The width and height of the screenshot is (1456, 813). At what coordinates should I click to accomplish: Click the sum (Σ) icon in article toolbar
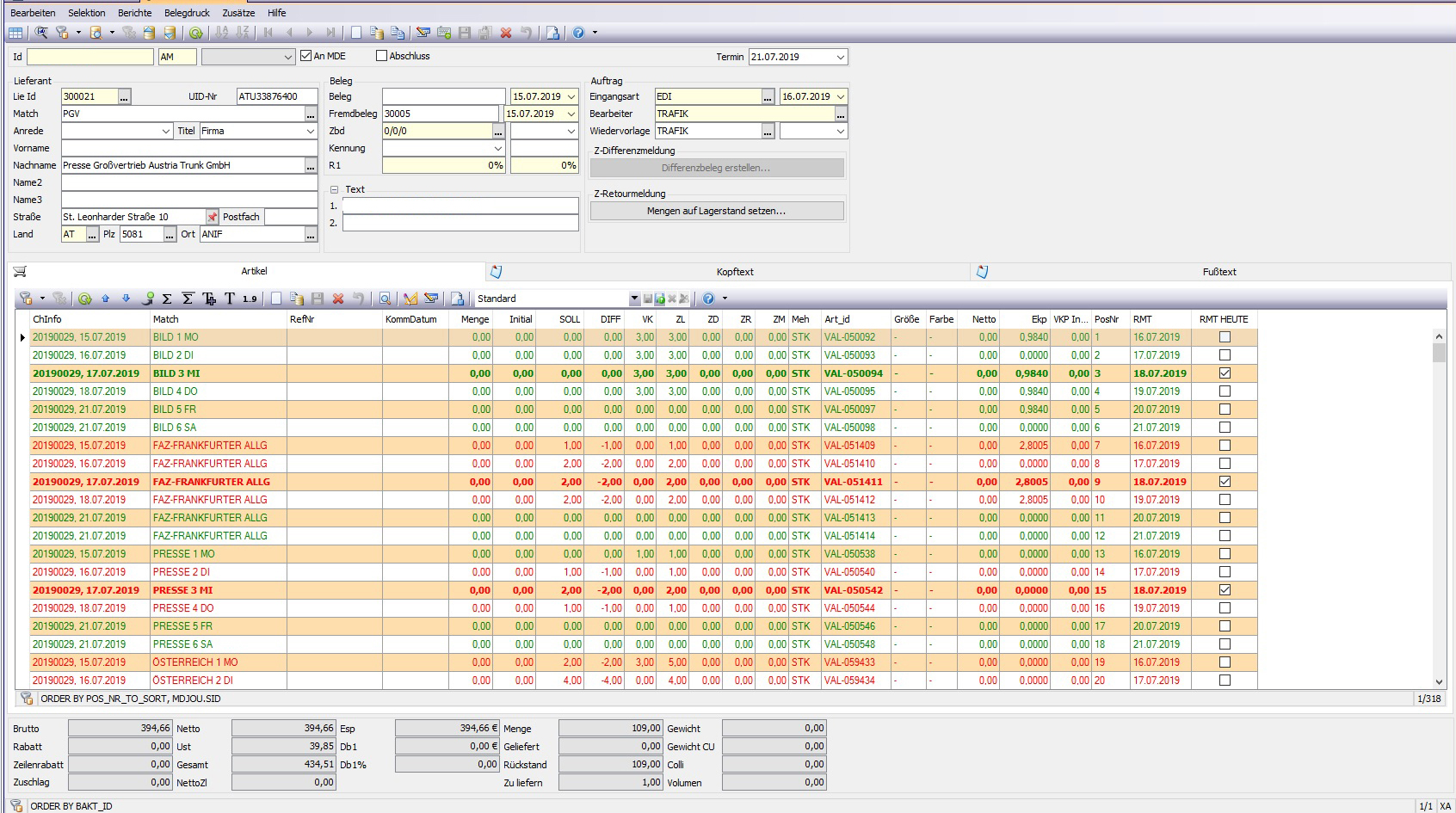pyautogui.click(x=167, y=299)
